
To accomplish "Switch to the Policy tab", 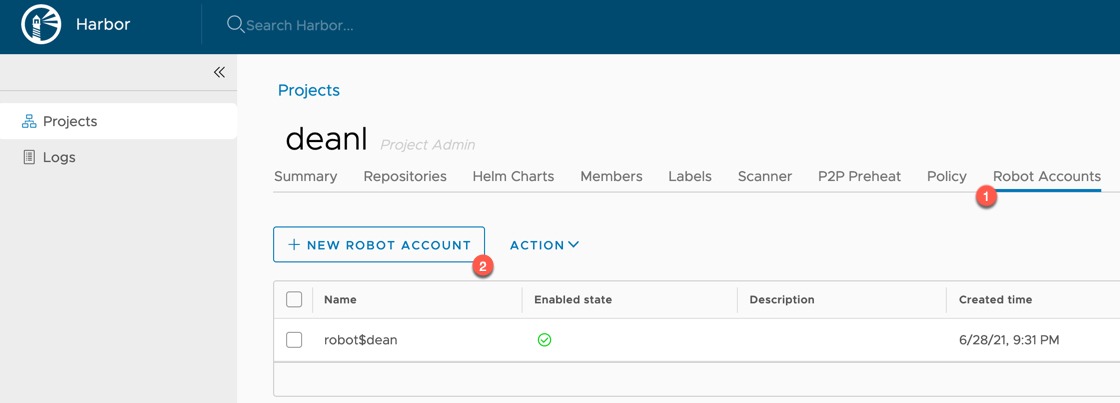I will click(x=946, y=176).
